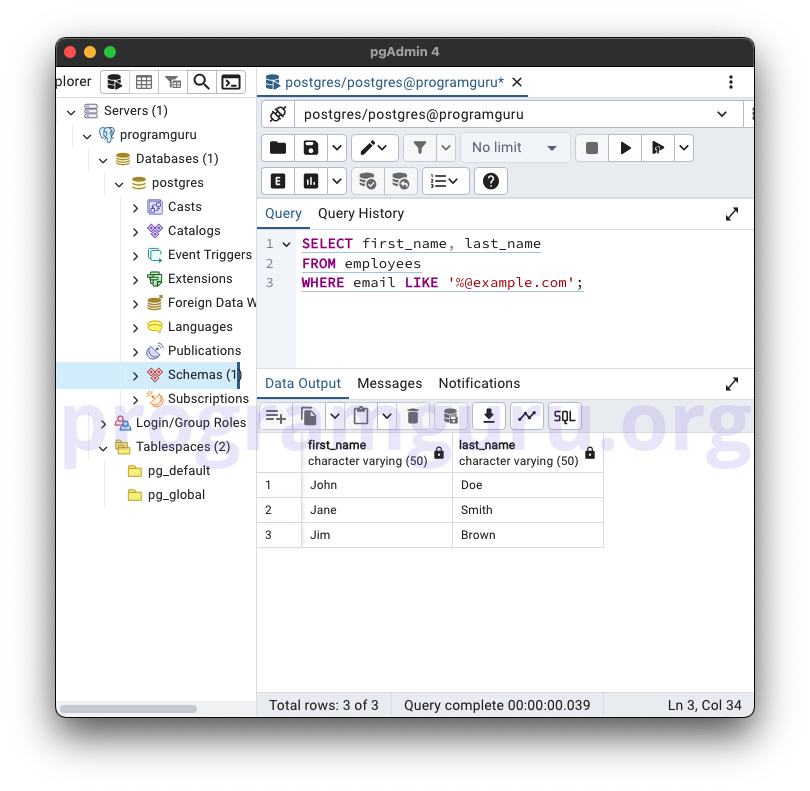Save the query file with the disk icon

(x=311, y=148)
